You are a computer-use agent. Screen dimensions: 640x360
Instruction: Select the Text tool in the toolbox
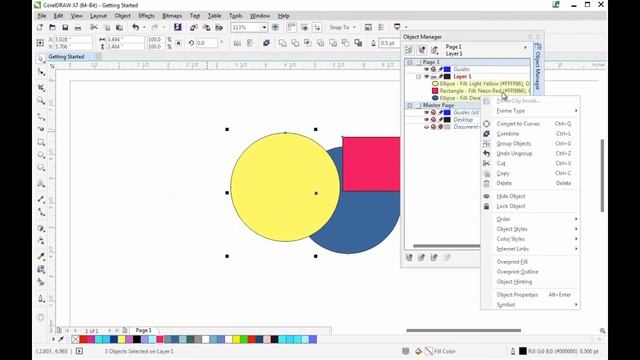click(x=41, y=183)
